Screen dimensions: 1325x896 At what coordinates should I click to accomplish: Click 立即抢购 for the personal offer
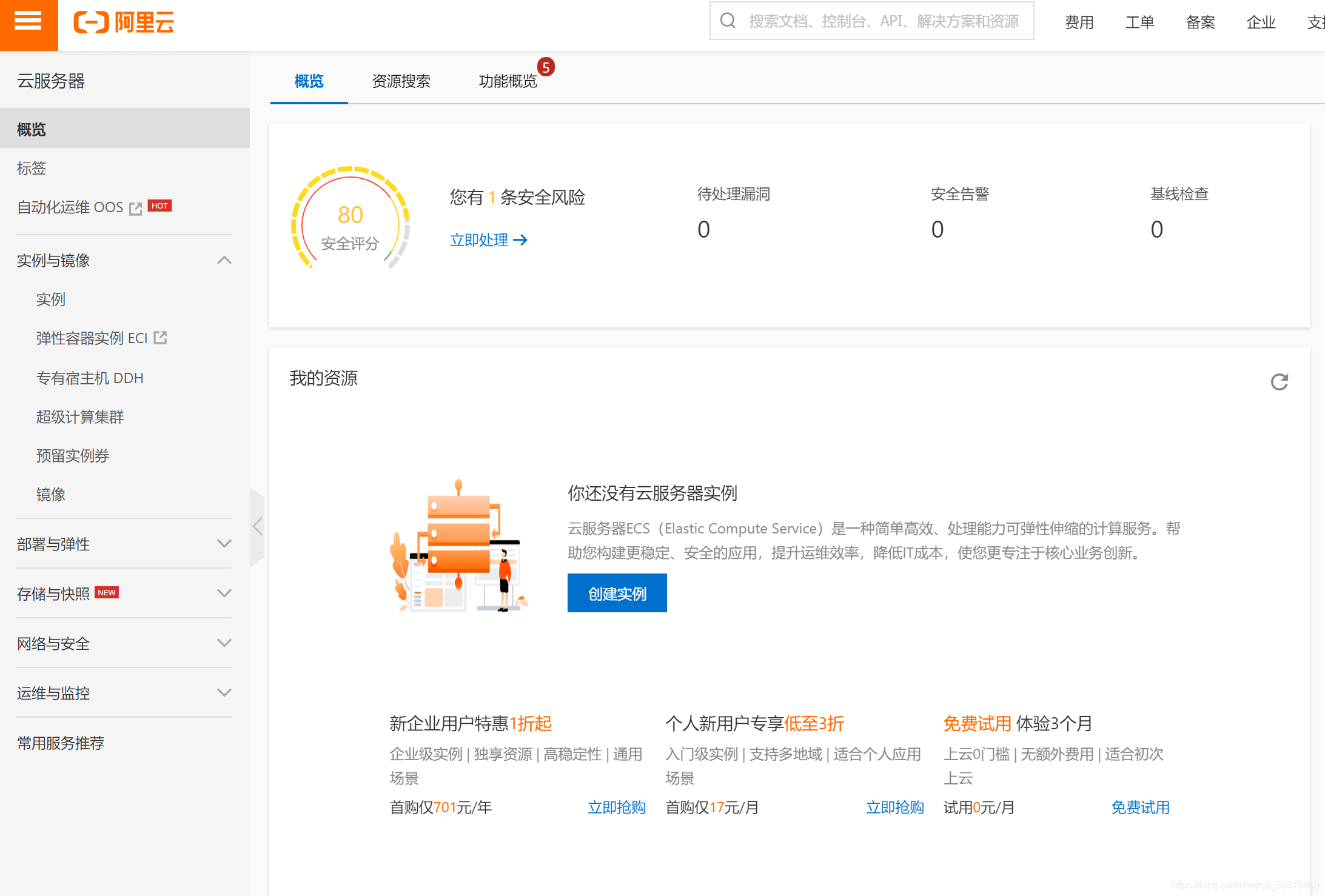895,807
